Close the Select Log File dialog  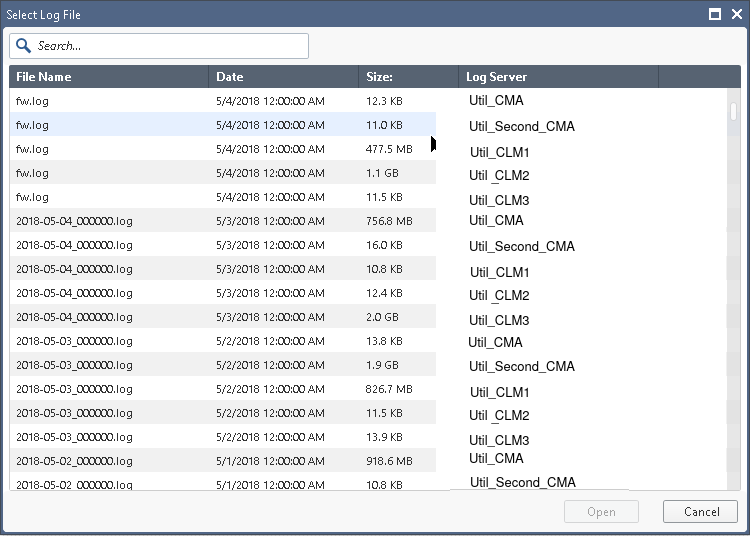(x=737, y=14)
